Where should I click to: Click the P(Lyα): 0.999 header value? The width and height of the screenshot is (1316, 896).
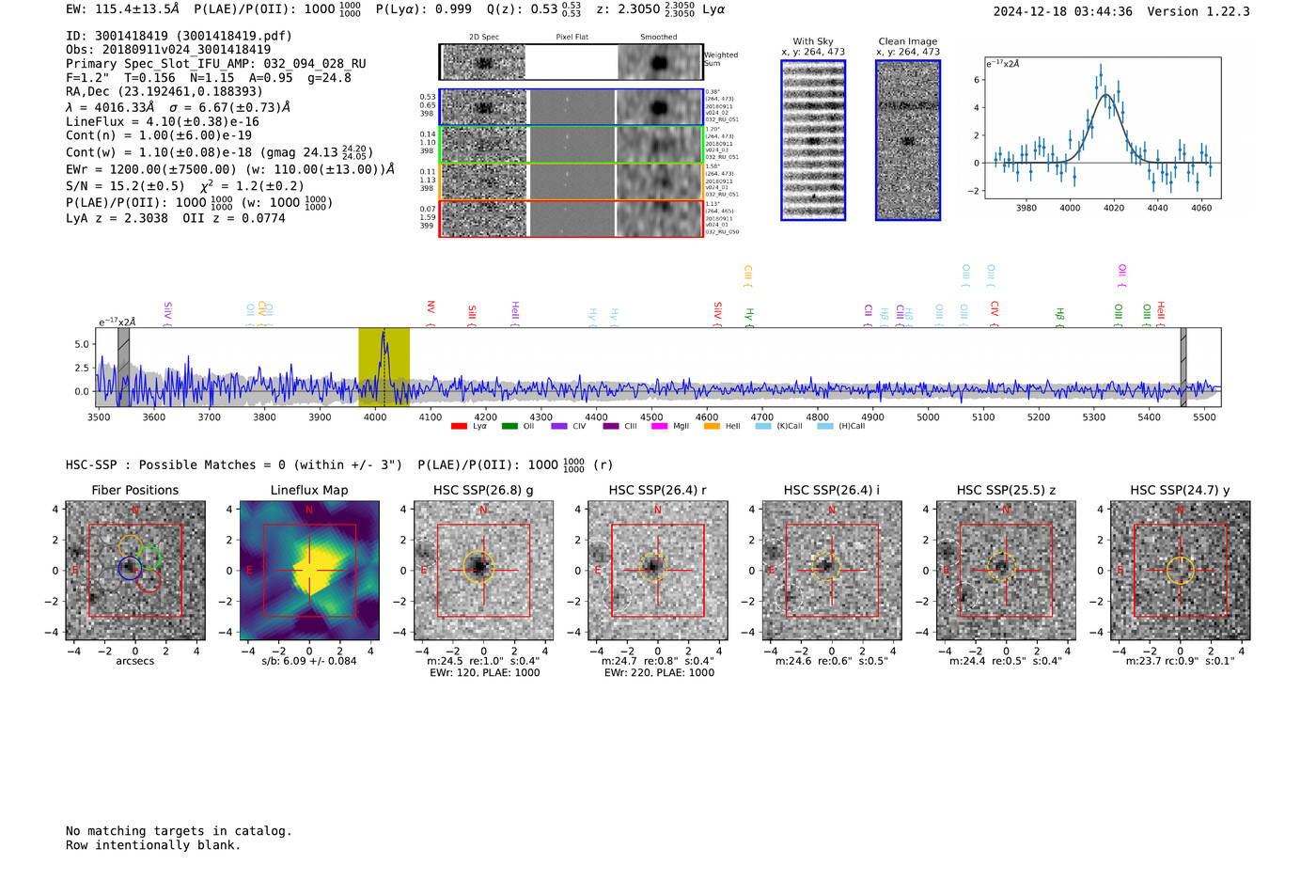(x=424, y=9)
